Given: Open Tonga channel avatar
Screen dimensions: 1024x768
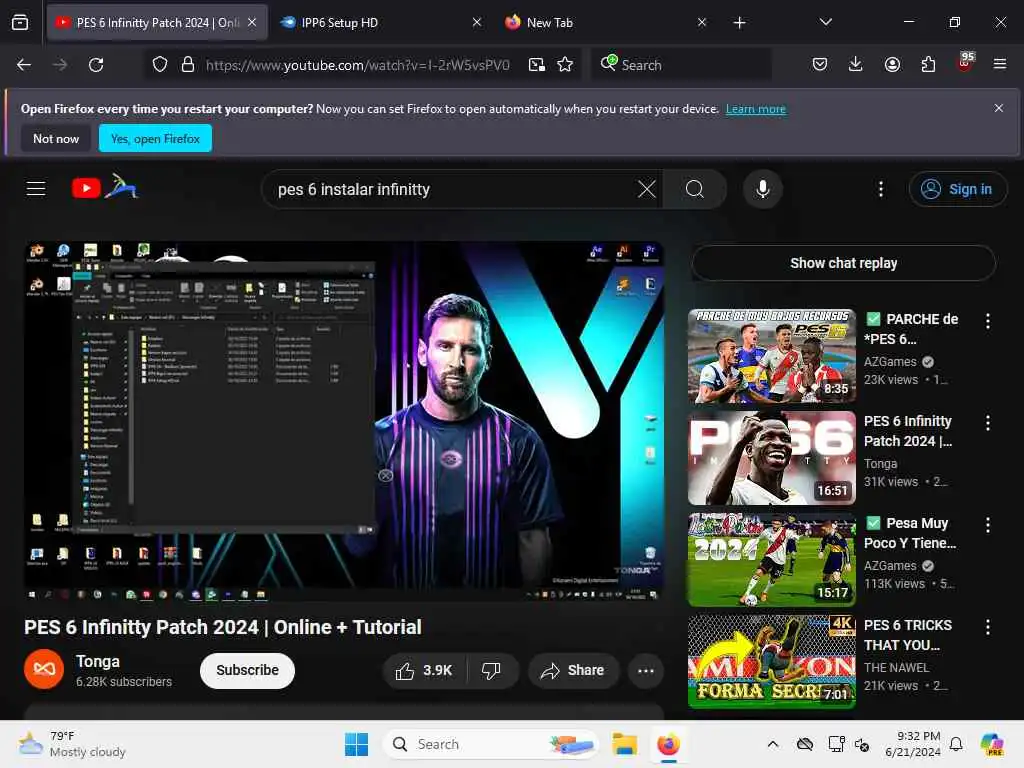Looking at the screenshot, I should click(44, 669).
